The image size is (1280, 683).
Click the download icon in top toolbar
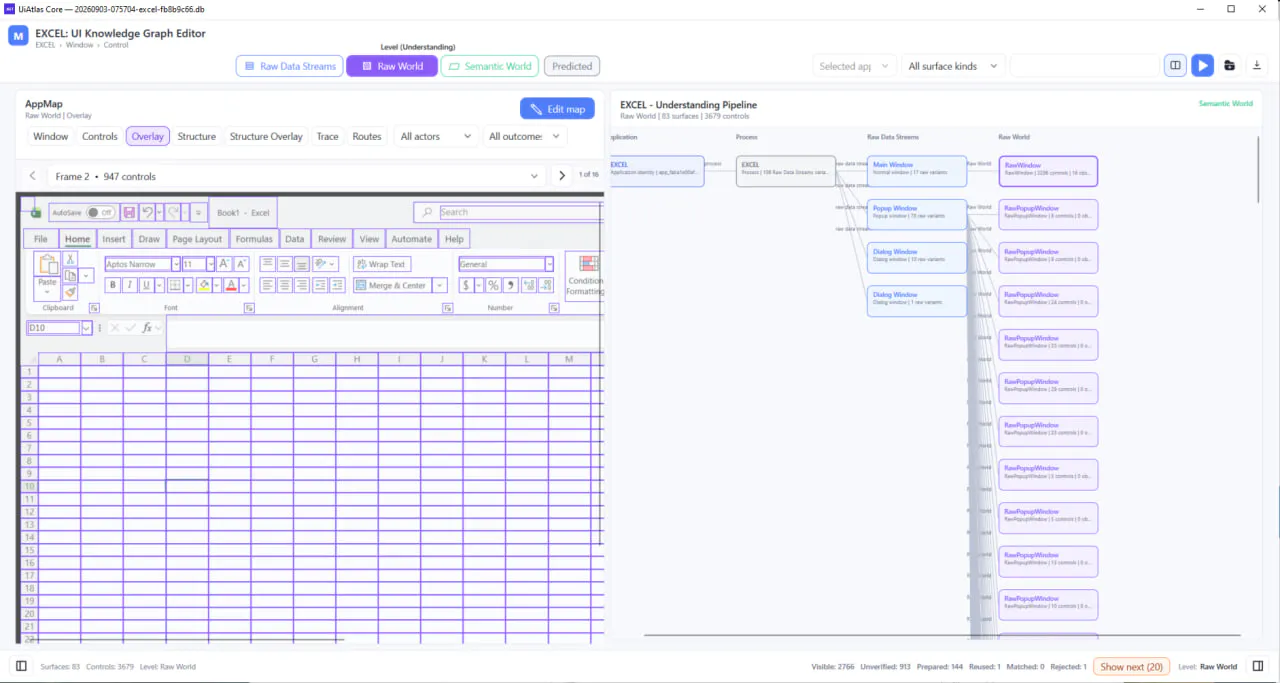pyautogui.click(x=1257, y=66)
